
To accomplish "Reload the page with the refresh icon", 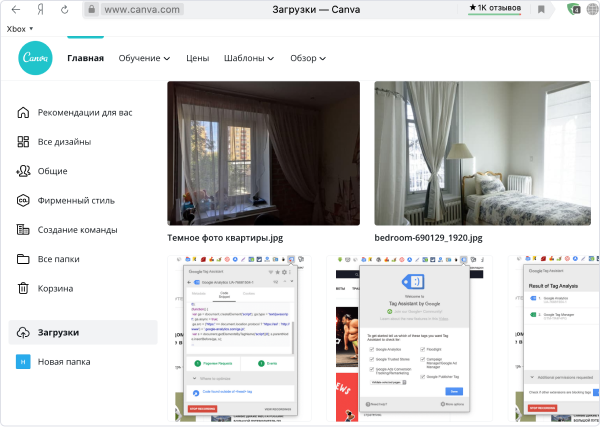I will (65, 9).
